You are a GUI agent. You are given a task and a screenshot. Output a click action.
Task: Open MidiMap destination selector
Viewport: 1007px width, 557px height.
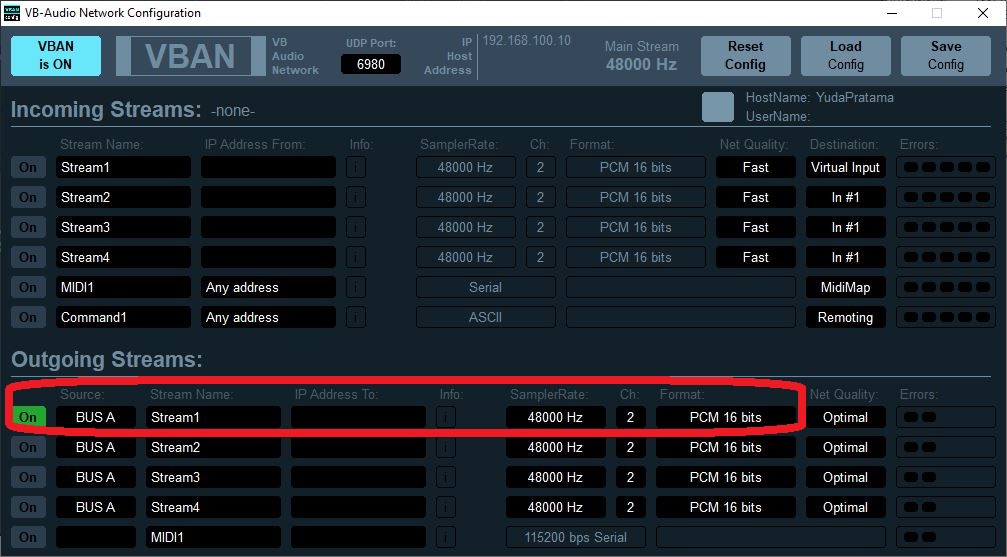point(845,287)
